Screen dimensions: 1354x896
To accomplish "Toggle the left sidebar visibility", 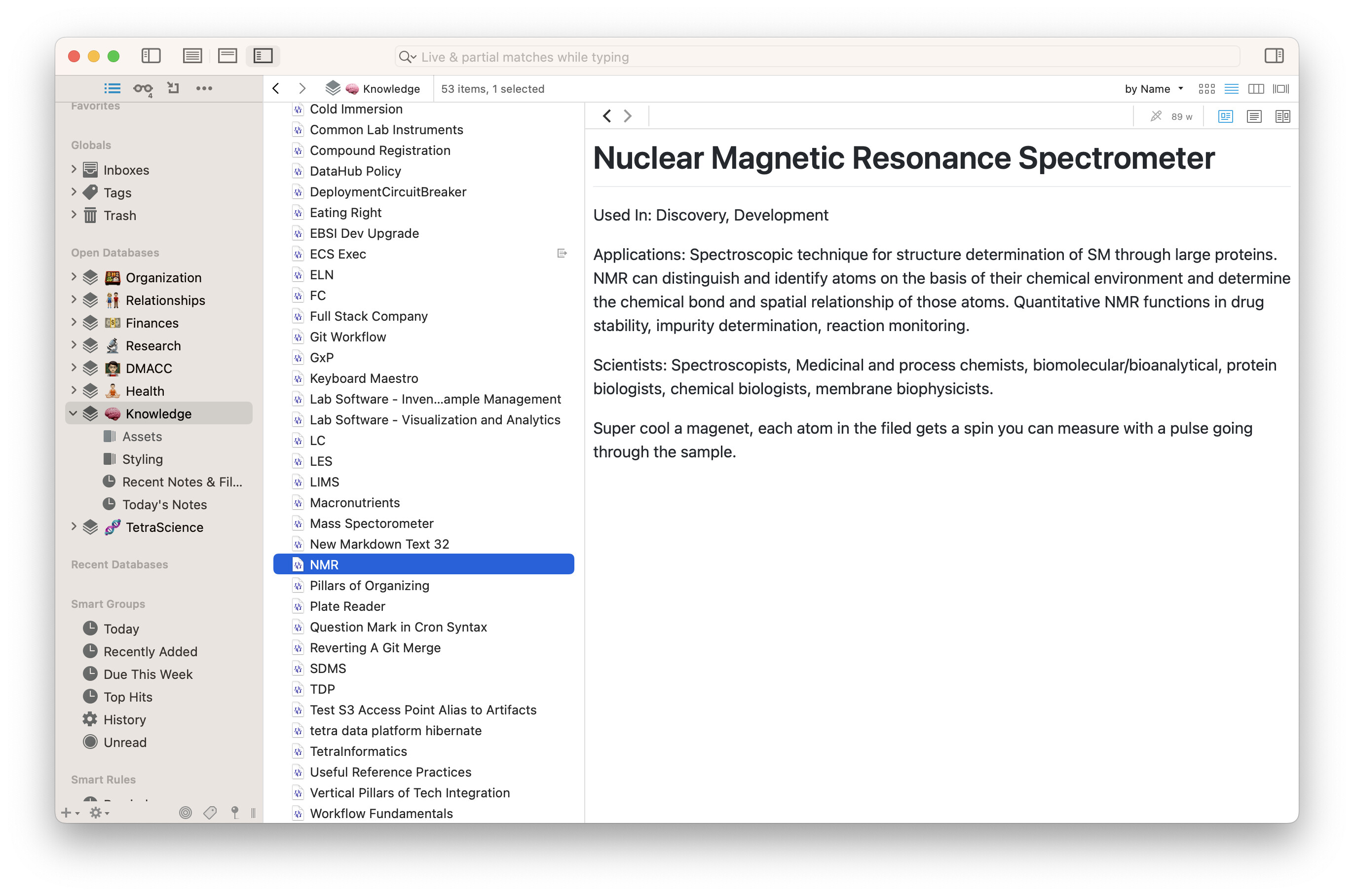I will point(151,55).
